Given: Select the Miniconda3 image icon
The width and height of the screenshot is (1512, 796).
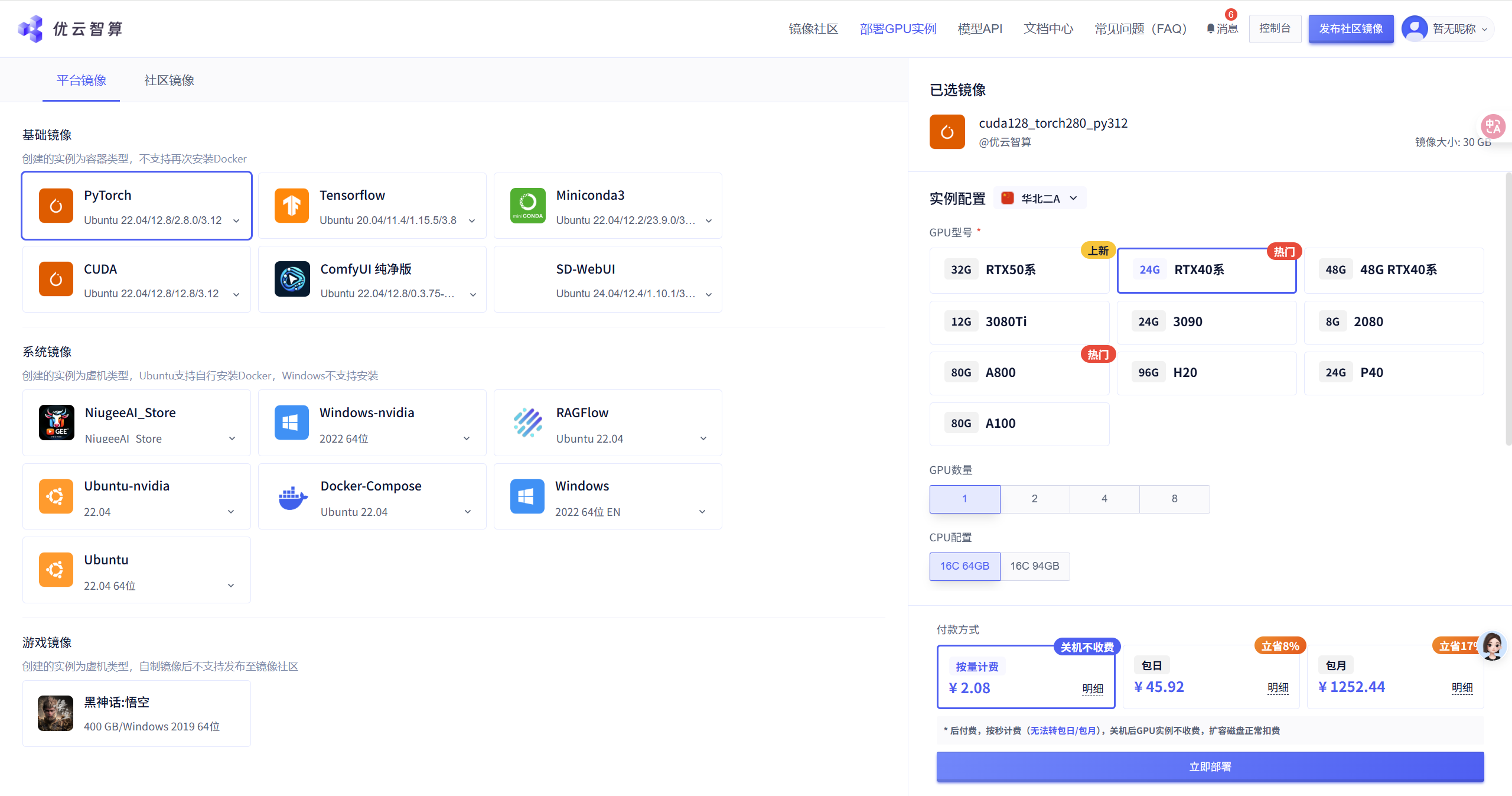Looking at the screenshot, I should point(527,205).
